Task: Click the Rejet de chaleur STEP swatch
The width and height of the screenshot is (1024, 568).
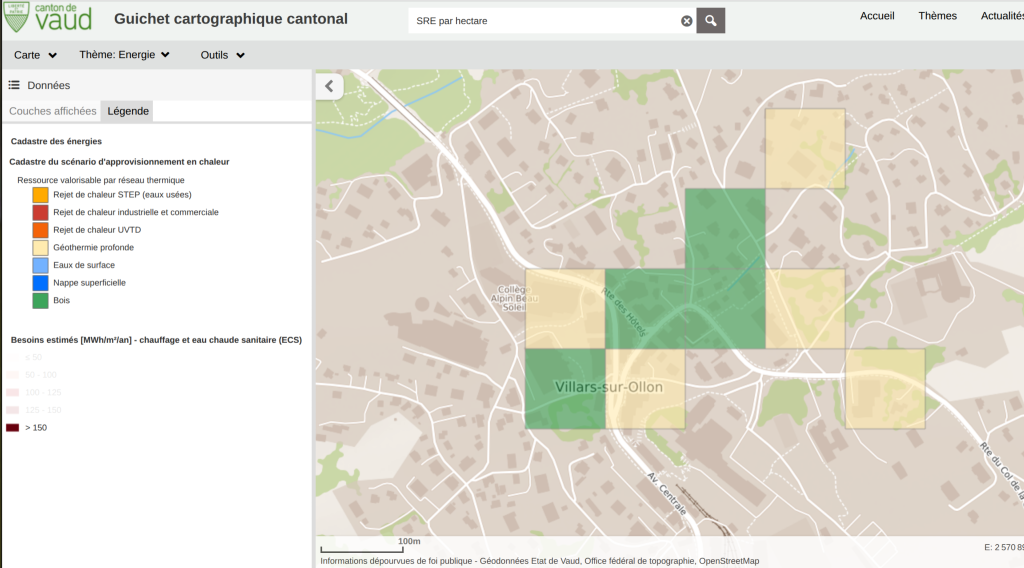Action: coord(40,195)
